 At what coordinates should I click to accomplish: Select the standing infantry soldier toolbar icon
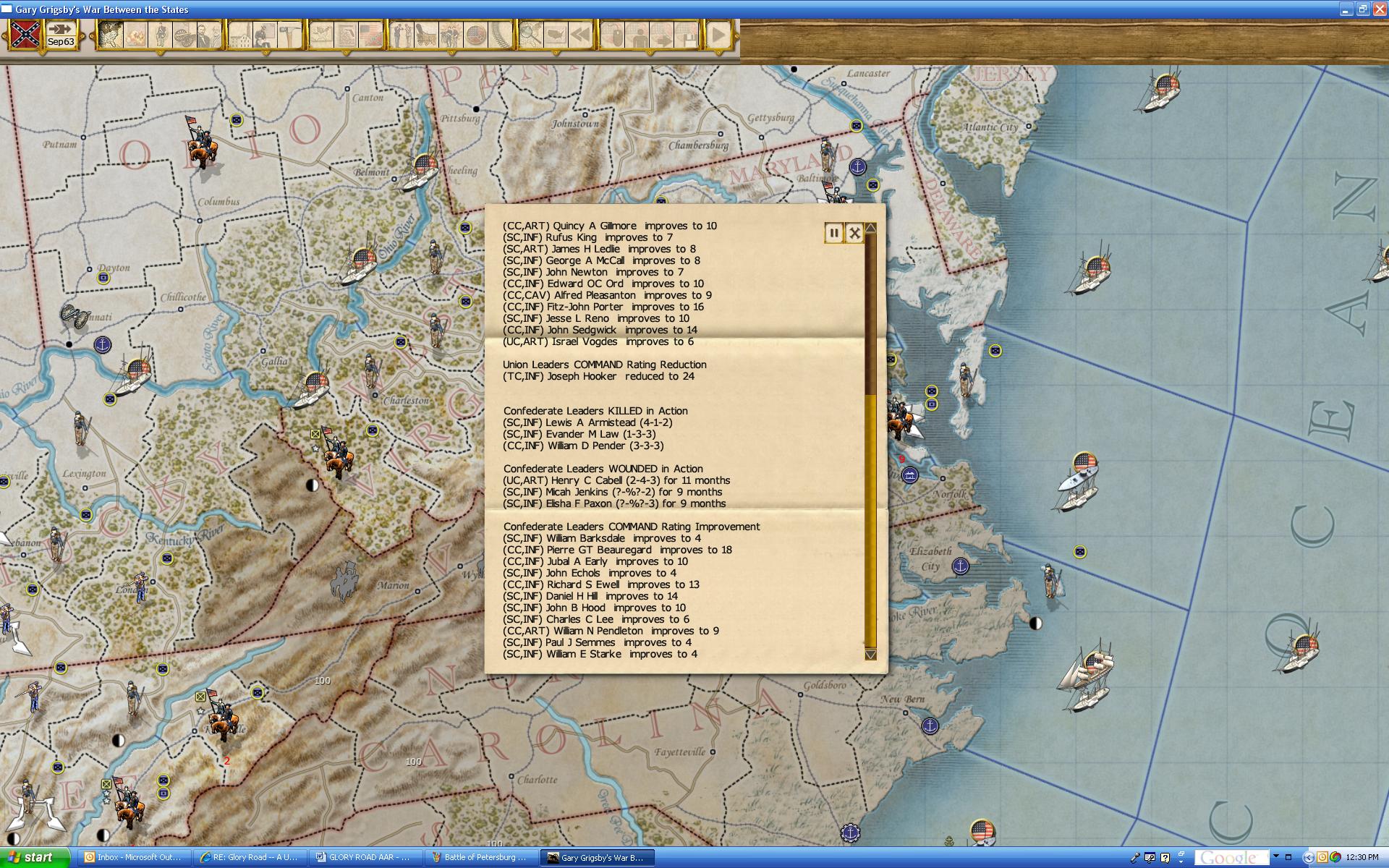point(160,35)
